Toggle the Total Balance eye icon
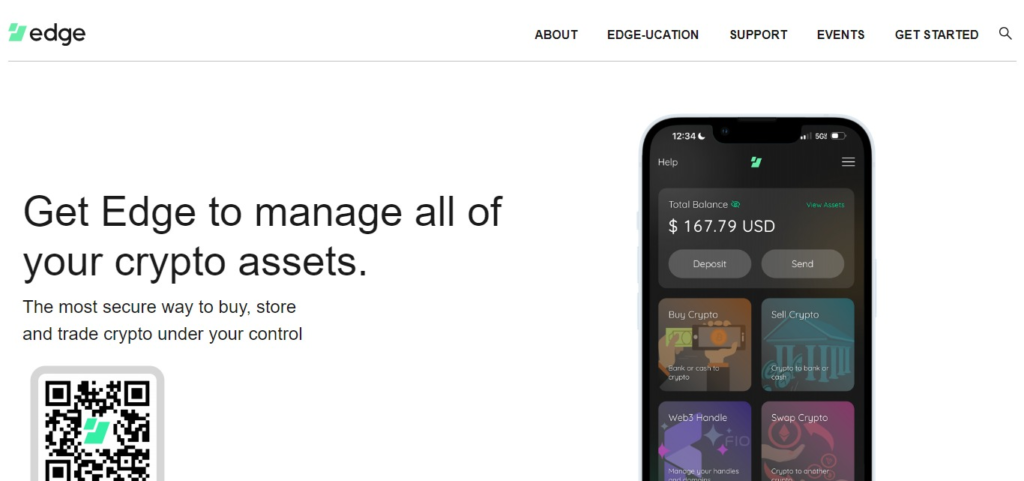The height and width of the screenshot is (481, 1024). (x=736, y=205)
